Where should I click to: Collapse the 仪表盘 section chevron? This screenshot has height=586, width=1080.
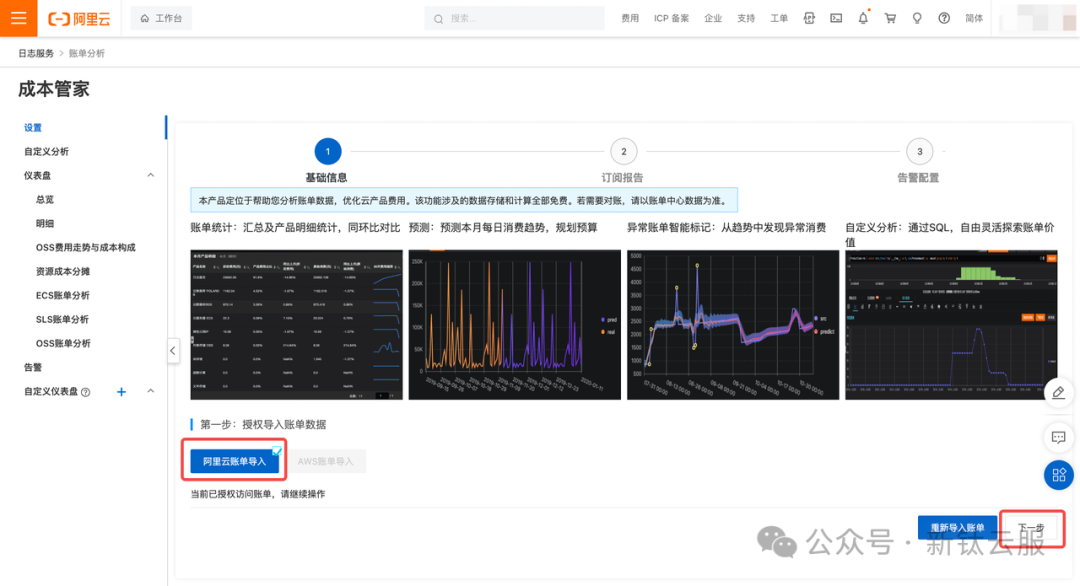coord(150,176)
